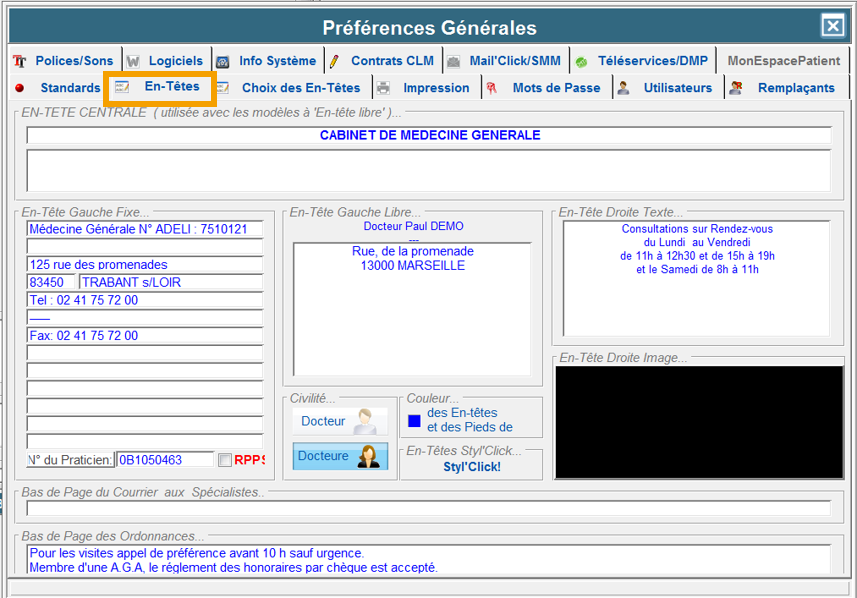
Task: Click the Polices/Sons font icon
Action: coord(20,61)
